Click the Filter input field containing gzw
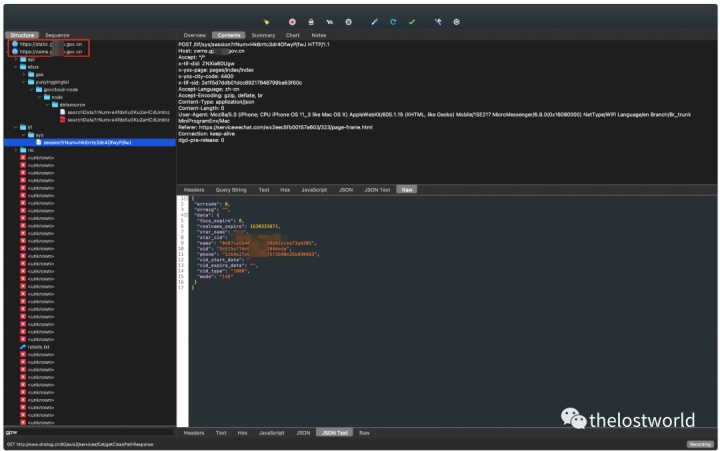Viewport: 720px width, 451px height. [x=90, y=432]
